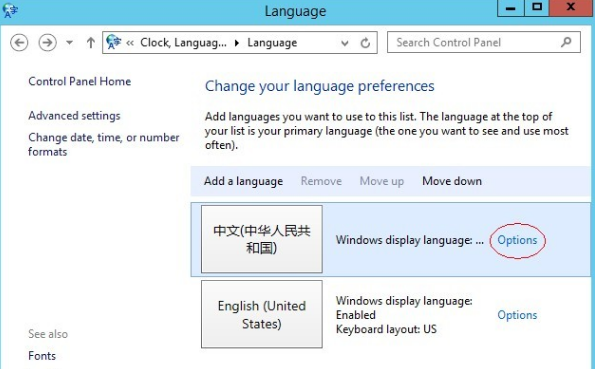Click 'Keyboard layout: US' text

tap(386, 329)
